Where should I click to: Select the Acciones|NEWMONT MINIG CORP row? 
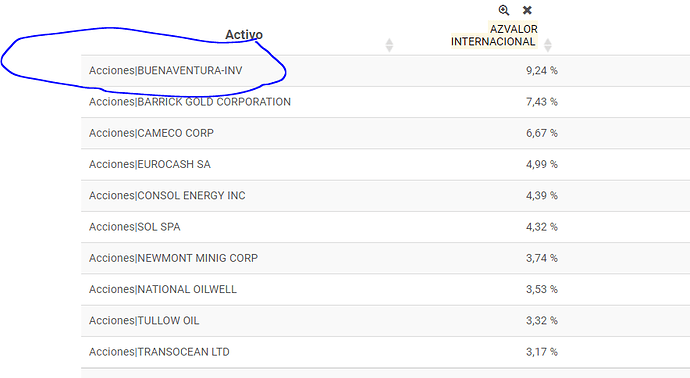385,258
